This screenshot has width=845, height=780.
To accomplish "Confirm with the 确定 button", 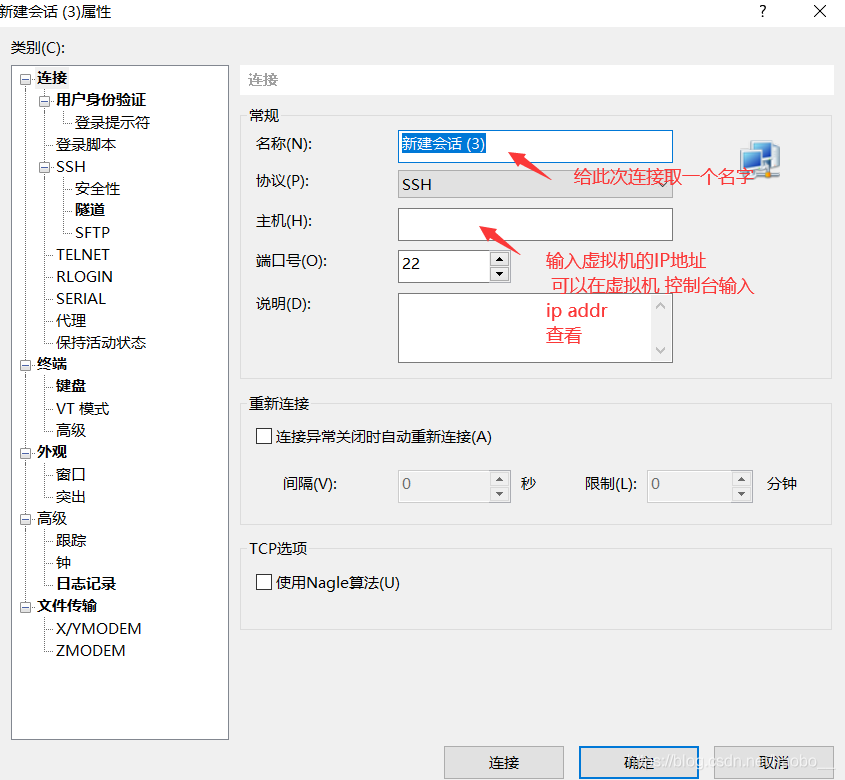I will (x=639, y=762).
